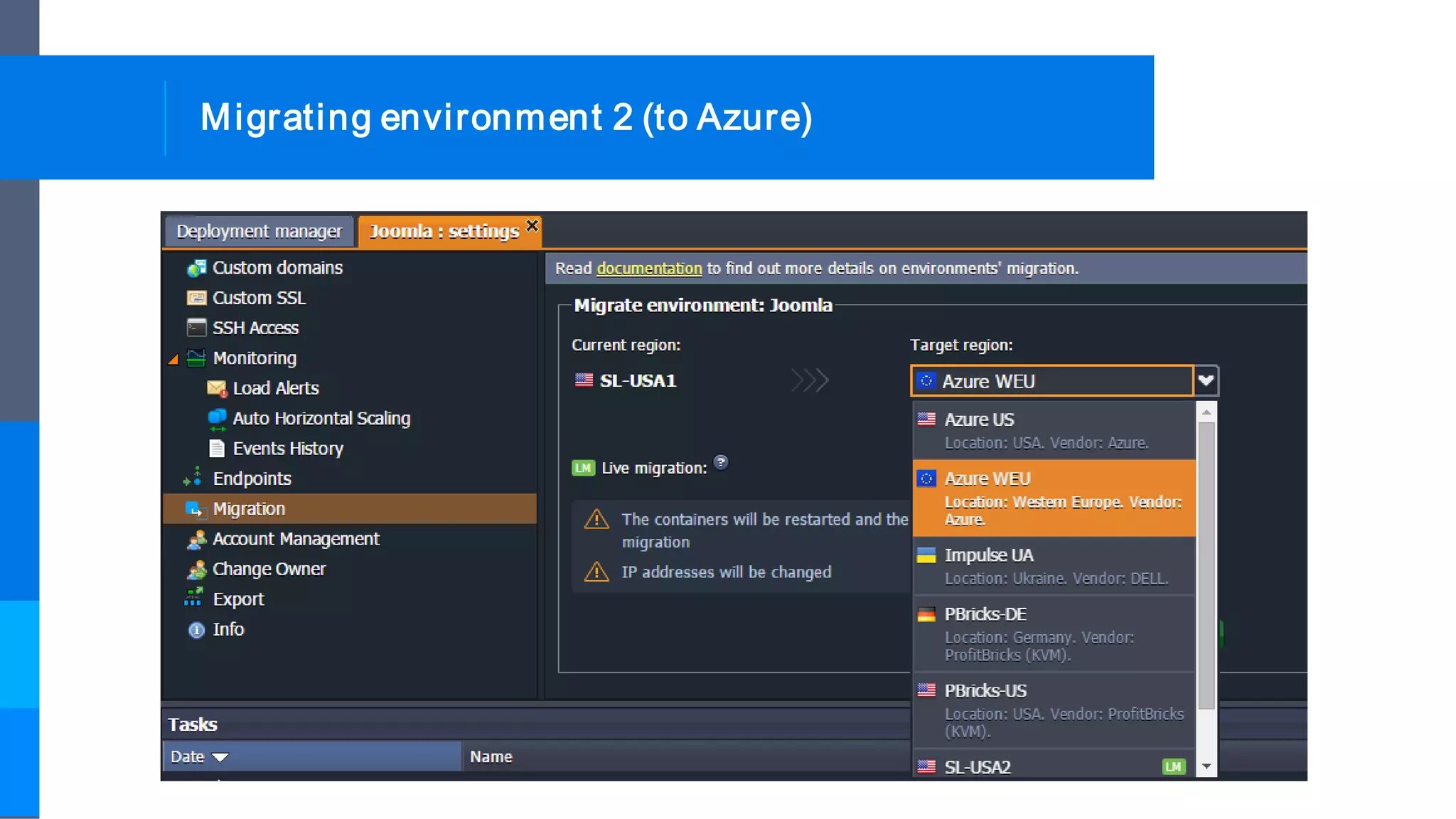Click the Ukraine flag next to Impulse UA
Viewport: 1456px width, 819px height.
point(926,555)
